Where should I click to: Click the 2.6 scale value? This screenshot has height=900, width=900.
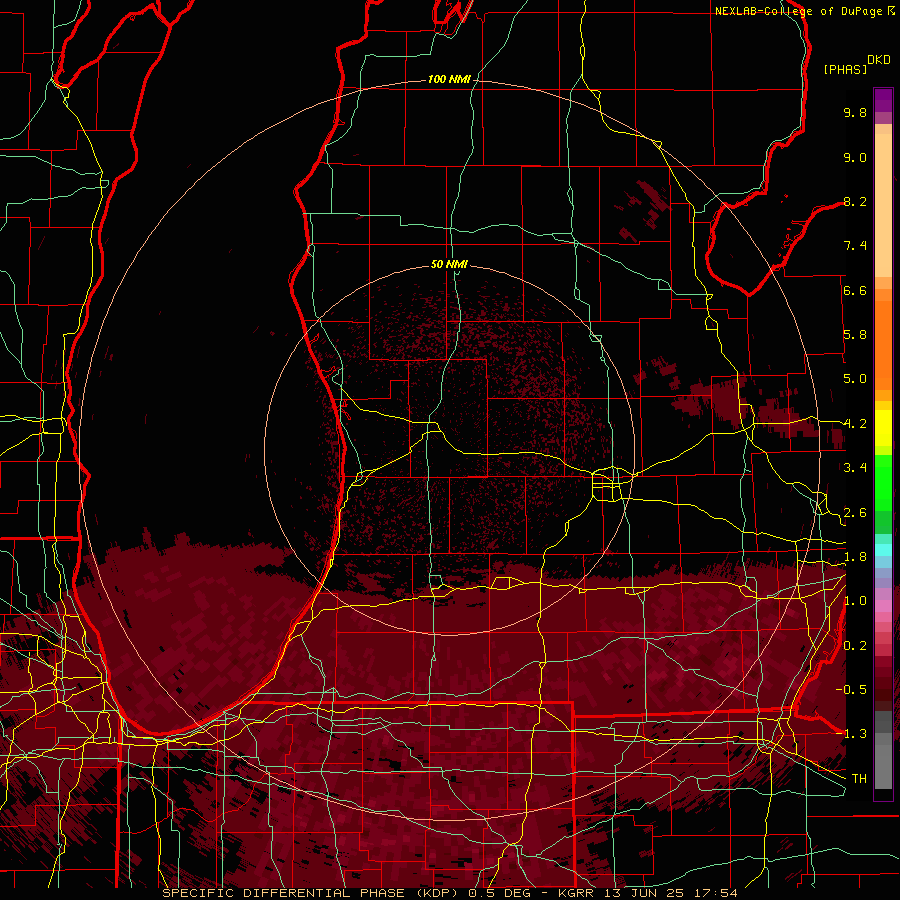tap(855, 513)
